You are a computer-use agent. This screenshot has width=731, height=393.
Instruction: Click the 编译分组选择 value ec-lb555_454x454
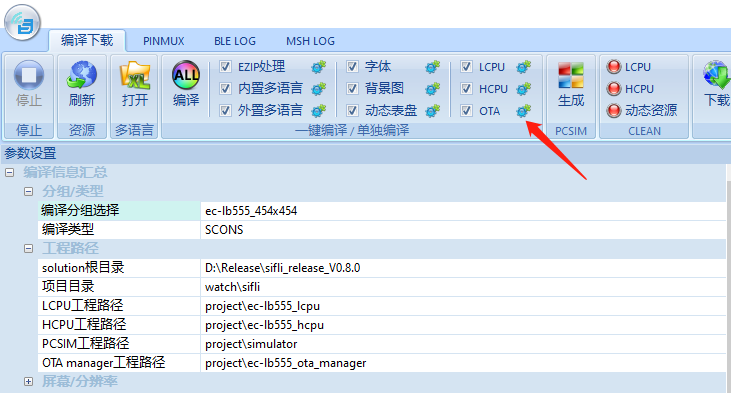click(463, 211)
